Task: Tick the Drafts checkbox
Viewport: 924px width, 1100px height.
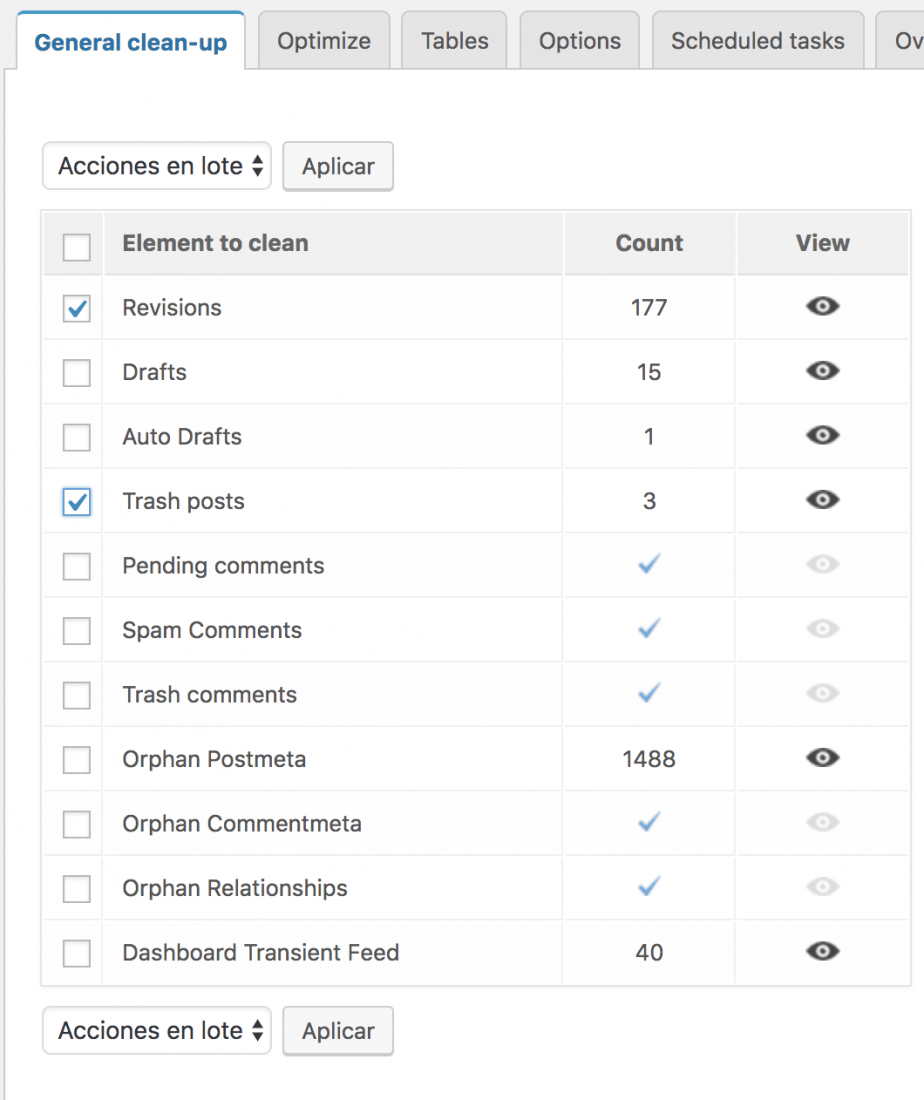Action: pos(76,373)
